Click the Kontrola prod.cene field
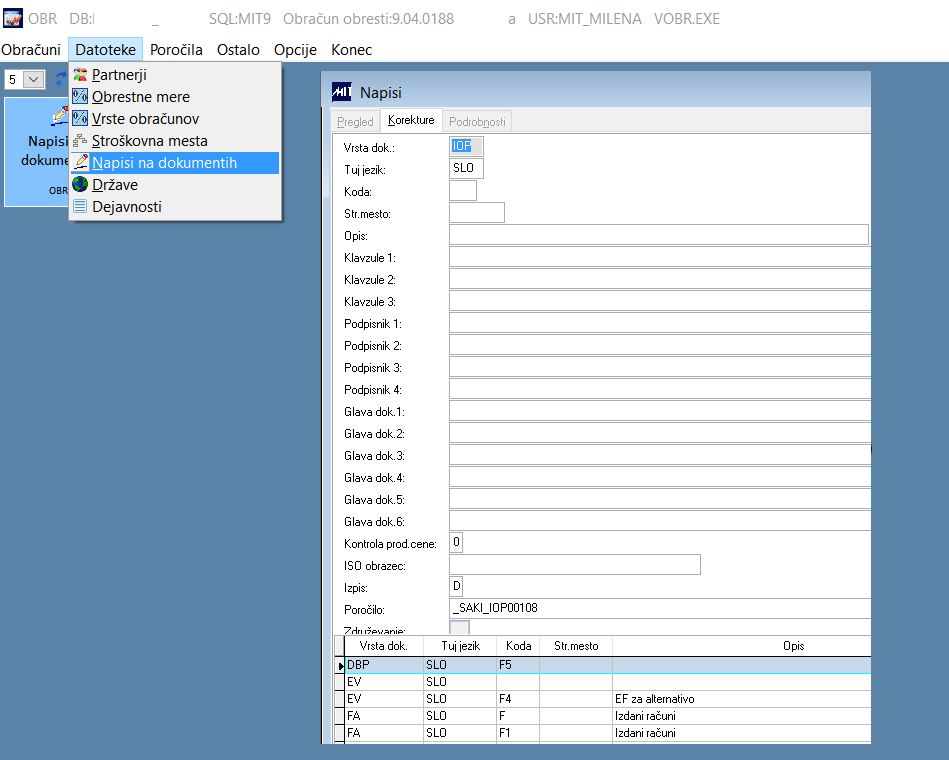949x760 pixels. (456, 542)
